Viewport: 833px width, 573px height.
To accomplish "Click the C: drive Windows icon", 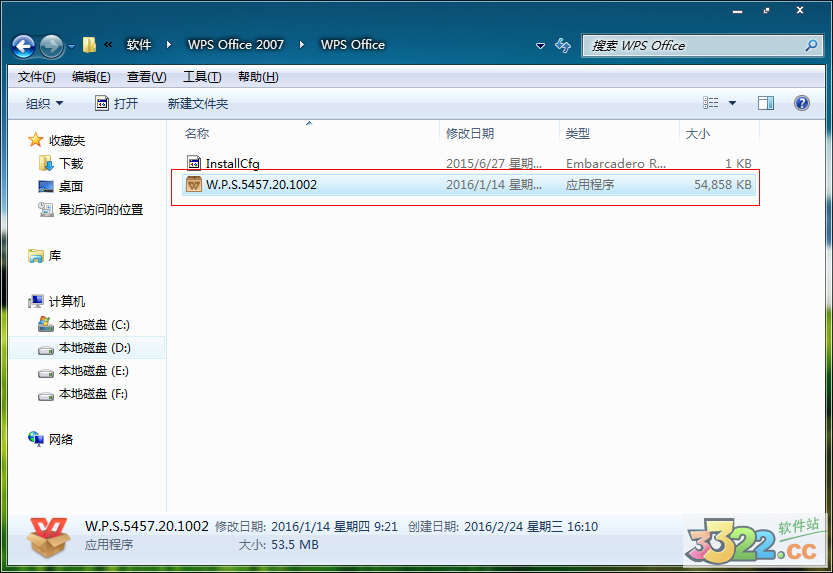I will [46, 324].
